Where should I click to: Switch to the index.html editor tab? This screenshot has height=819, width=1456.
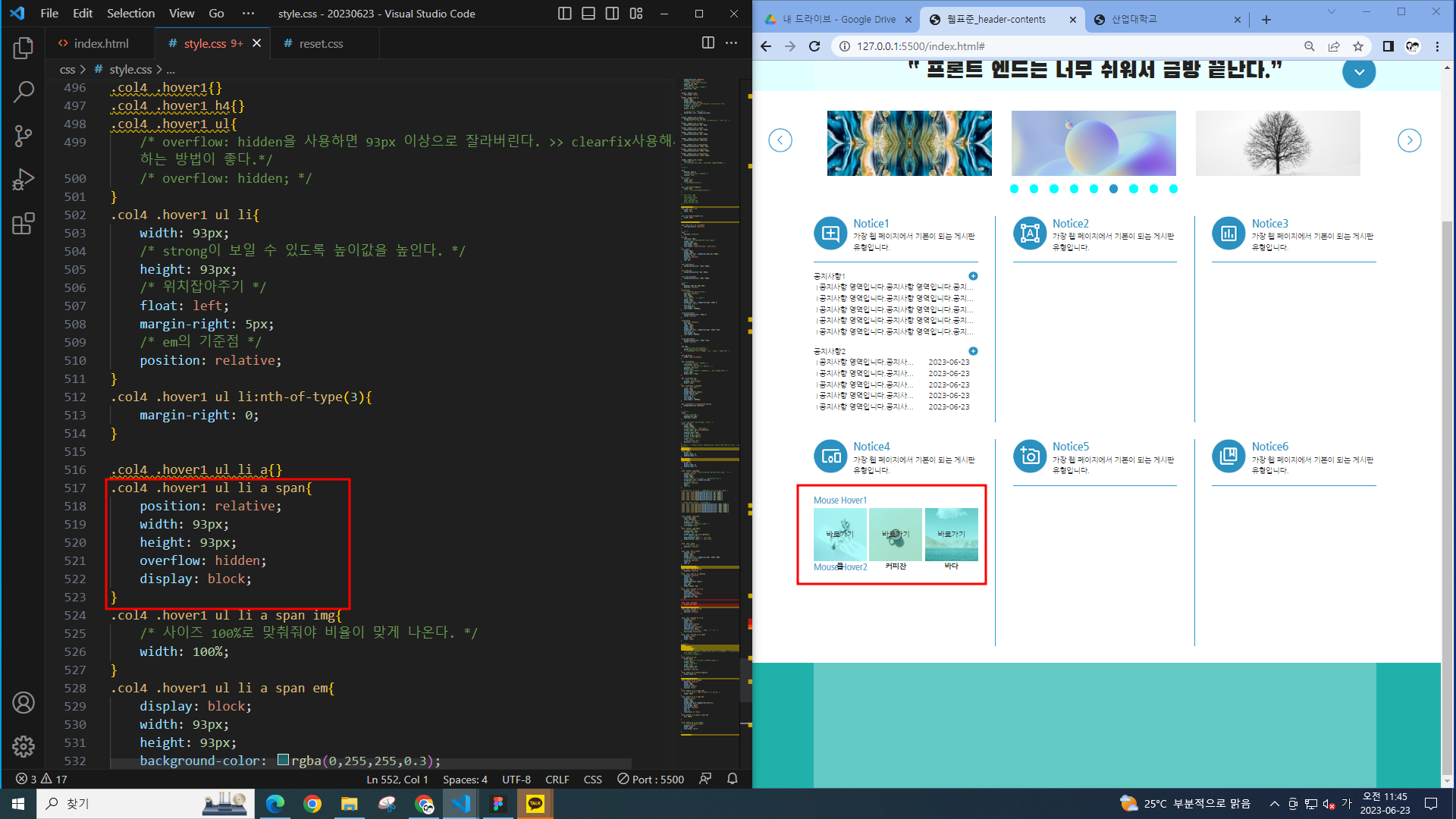(100, 43)
